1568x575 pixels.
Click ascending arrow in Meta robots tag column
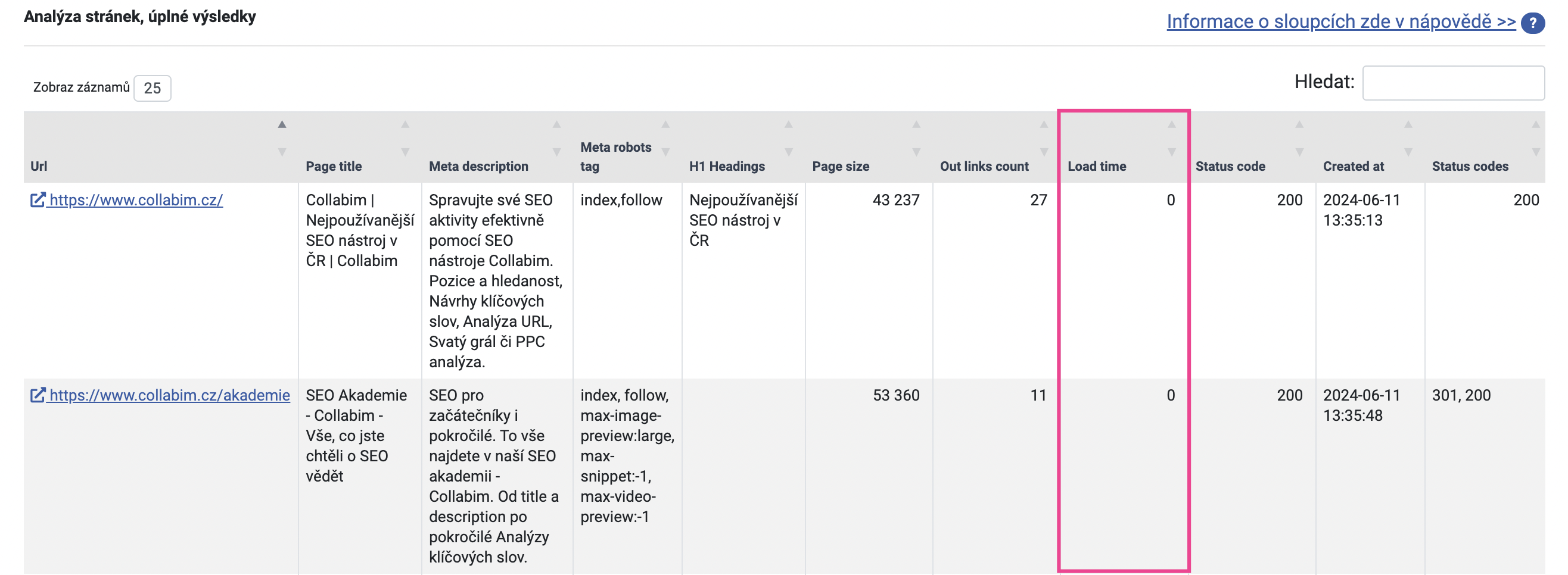(x=665, y=124)
